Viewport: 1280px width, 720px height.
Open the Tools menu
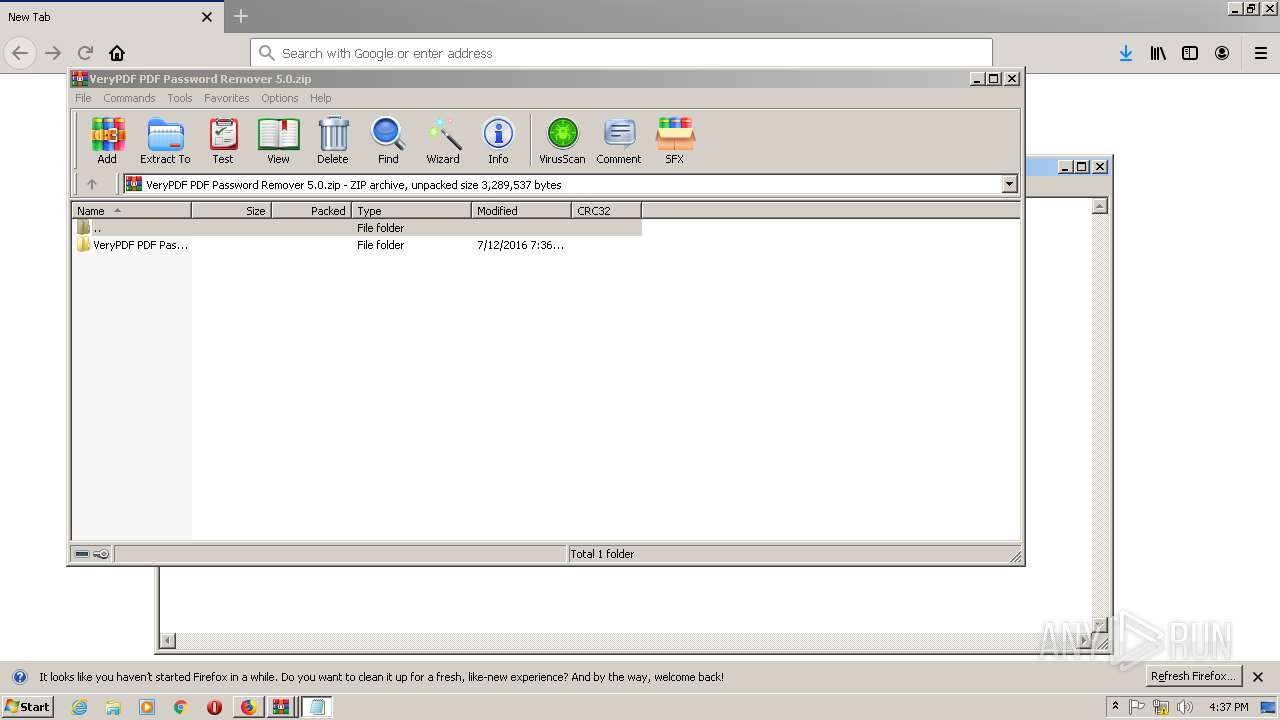click(x=180, y=98)
